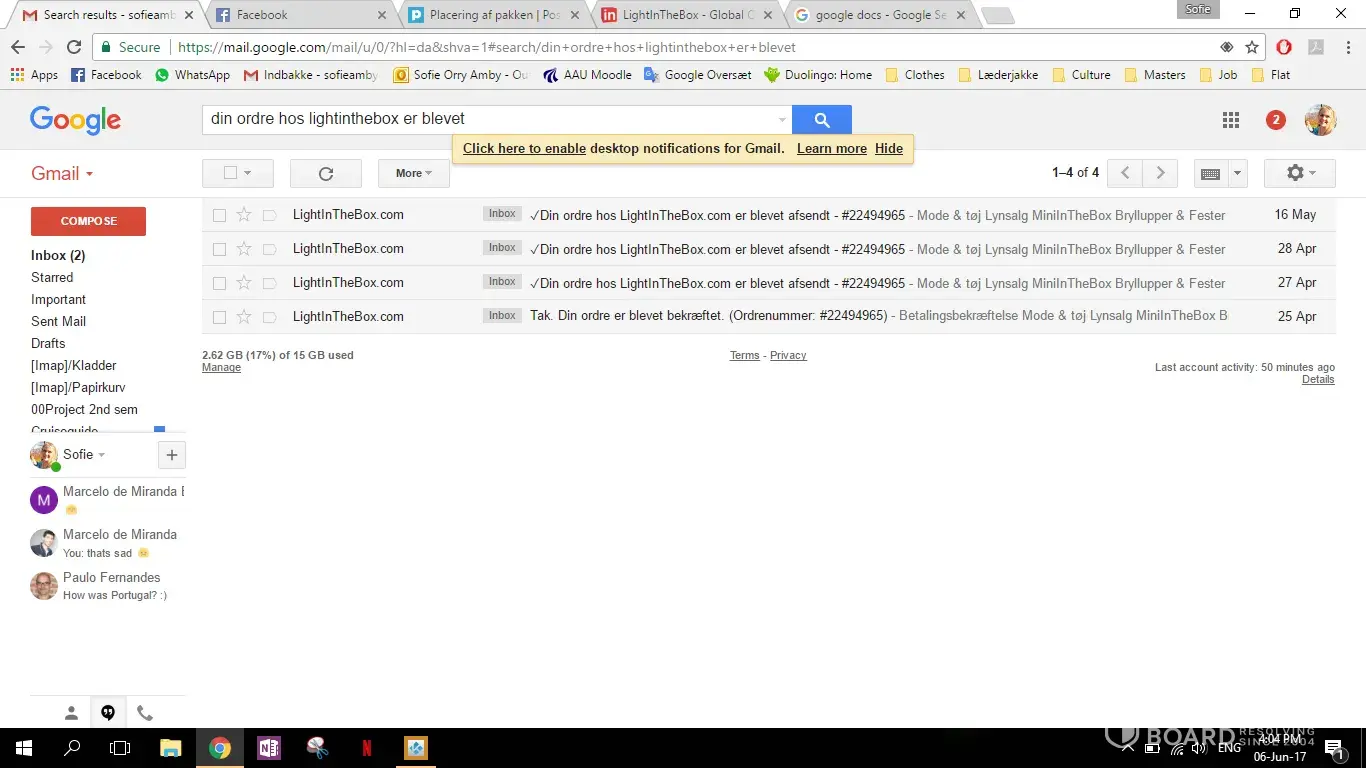
Task: Open the Inbox (2) folder
Action: click(58, 255)
